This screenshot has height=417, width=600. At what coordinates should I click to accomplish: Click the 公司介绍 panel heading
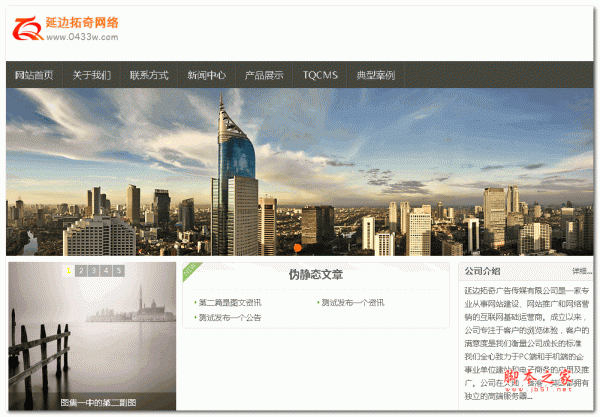point(482,271)
